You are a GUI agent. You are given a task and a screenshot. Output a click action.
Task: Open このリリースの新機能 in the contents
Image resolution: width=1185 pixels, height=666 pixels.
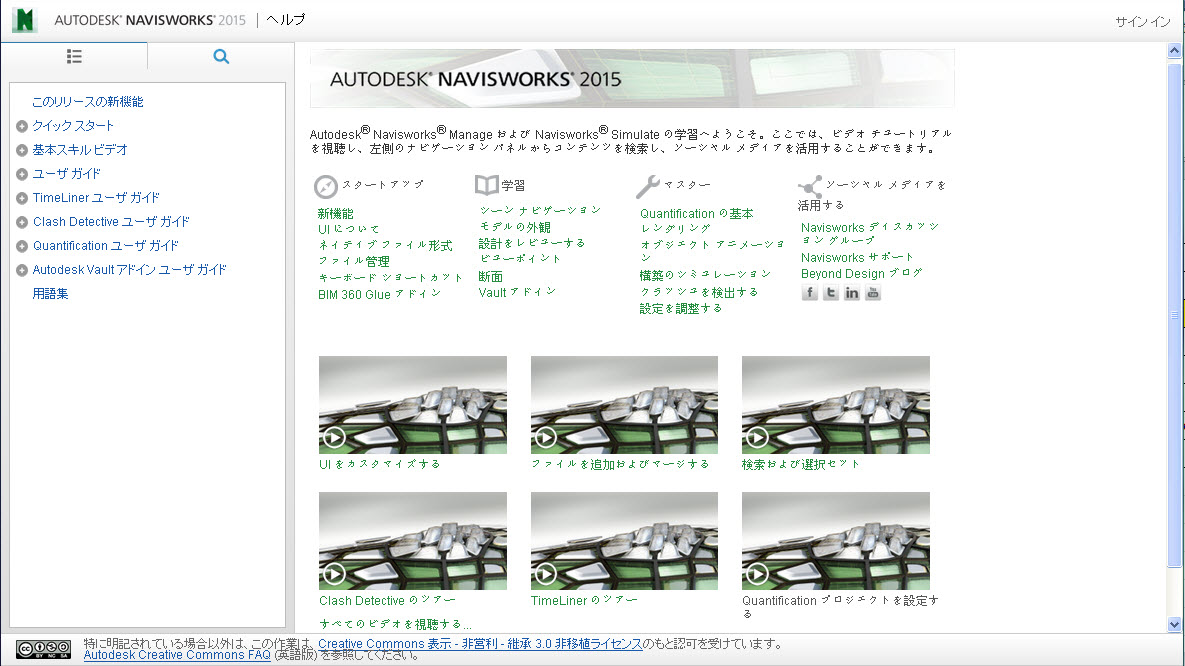point(87,101)
